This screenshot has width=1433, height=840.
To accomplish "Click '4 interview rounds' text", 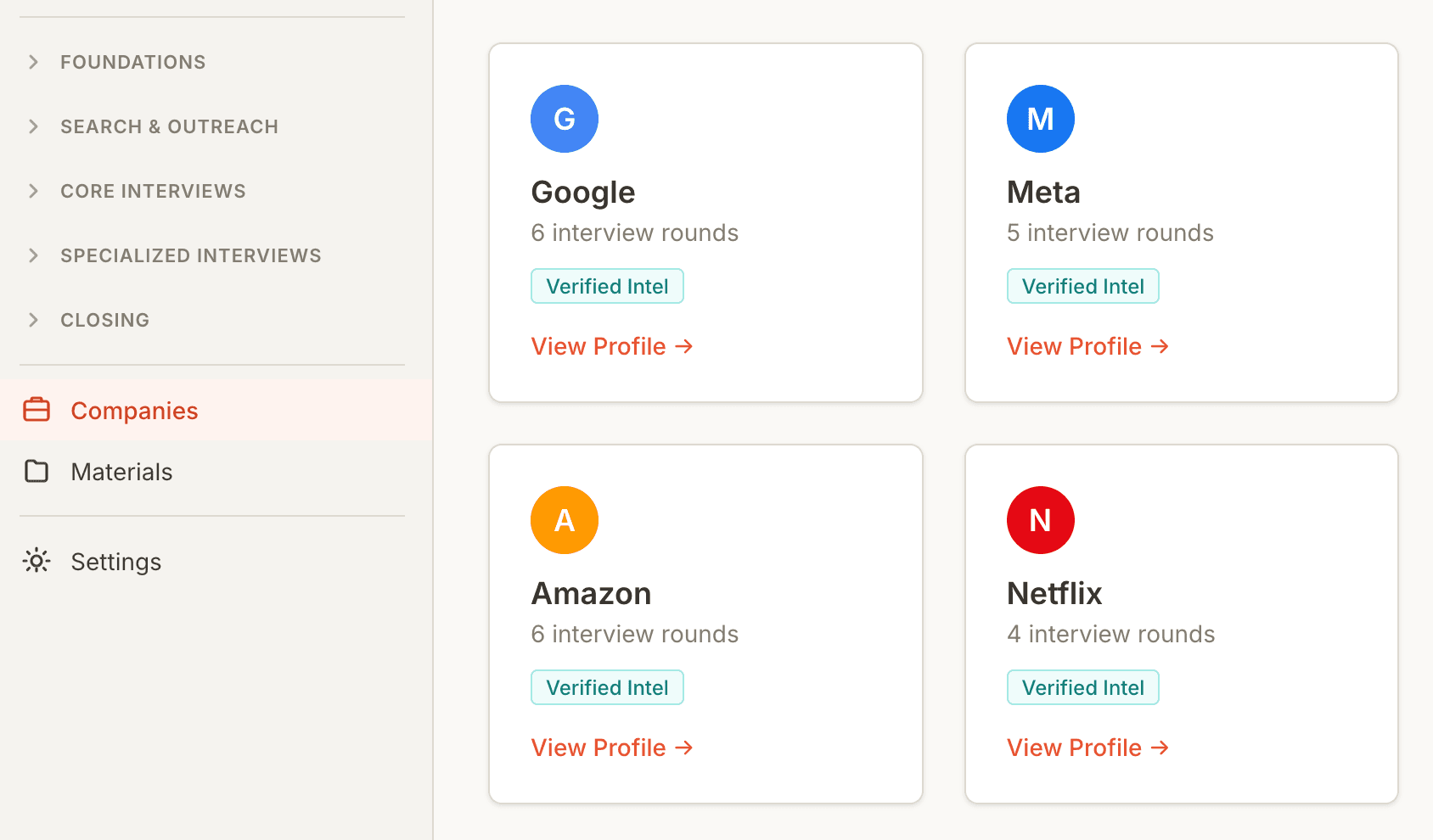I will [x=1111, y=634].
